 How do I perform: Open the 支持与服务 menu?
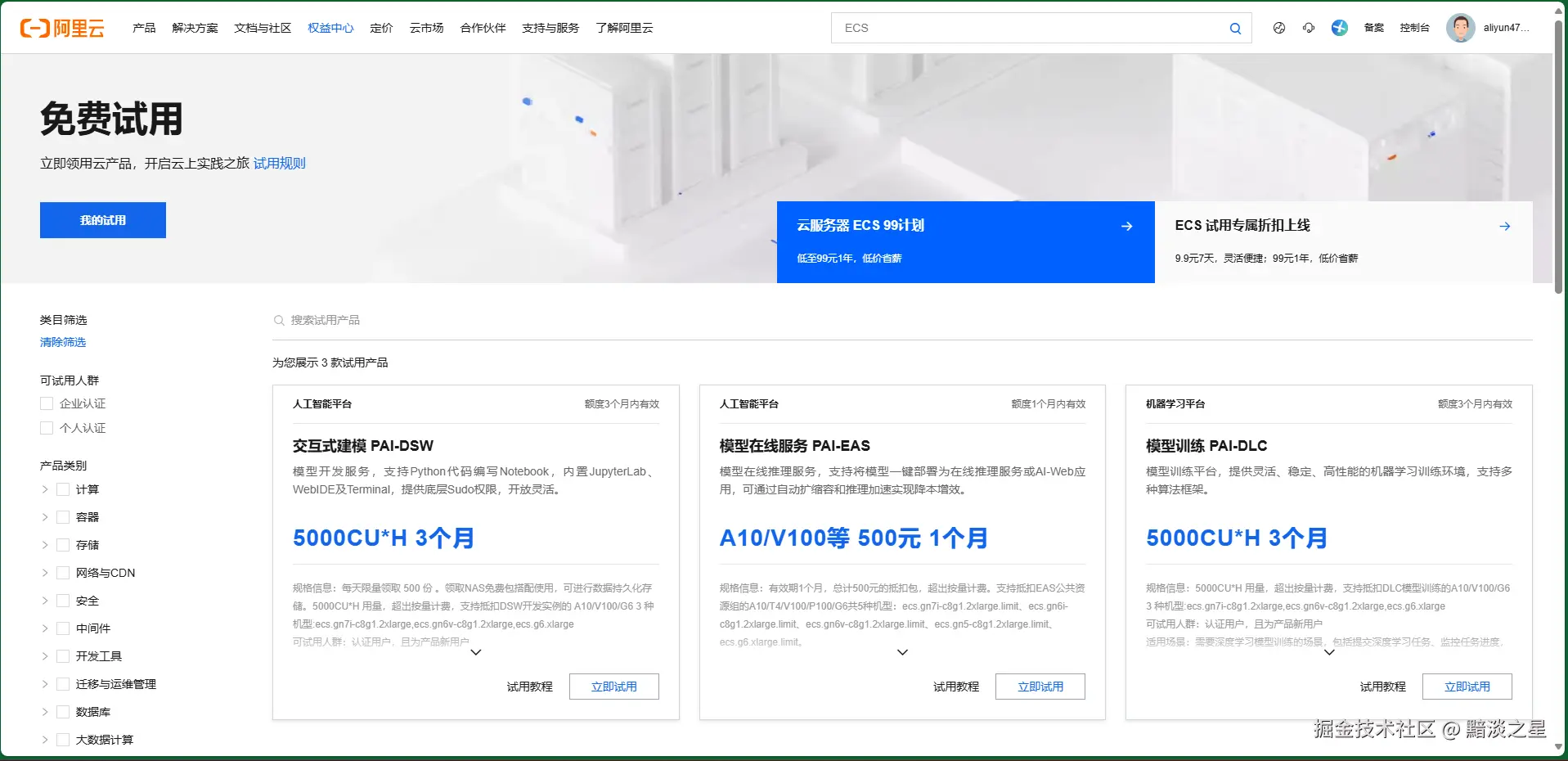[x=550, y=28]
